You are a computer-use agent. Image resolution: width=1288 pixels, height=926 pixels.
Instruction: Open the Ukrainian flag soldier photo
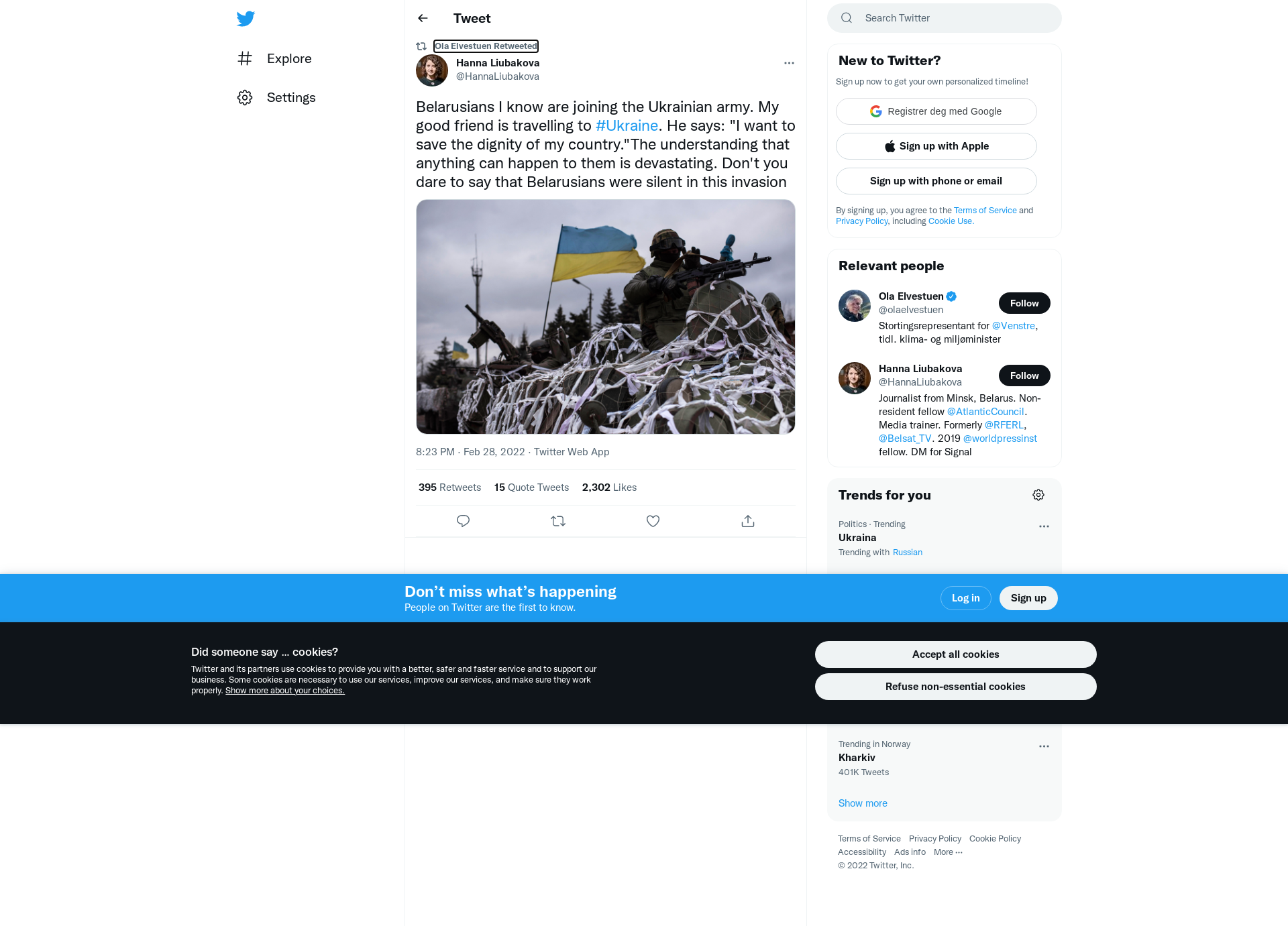pyautogui.click(x=606, y=316)
